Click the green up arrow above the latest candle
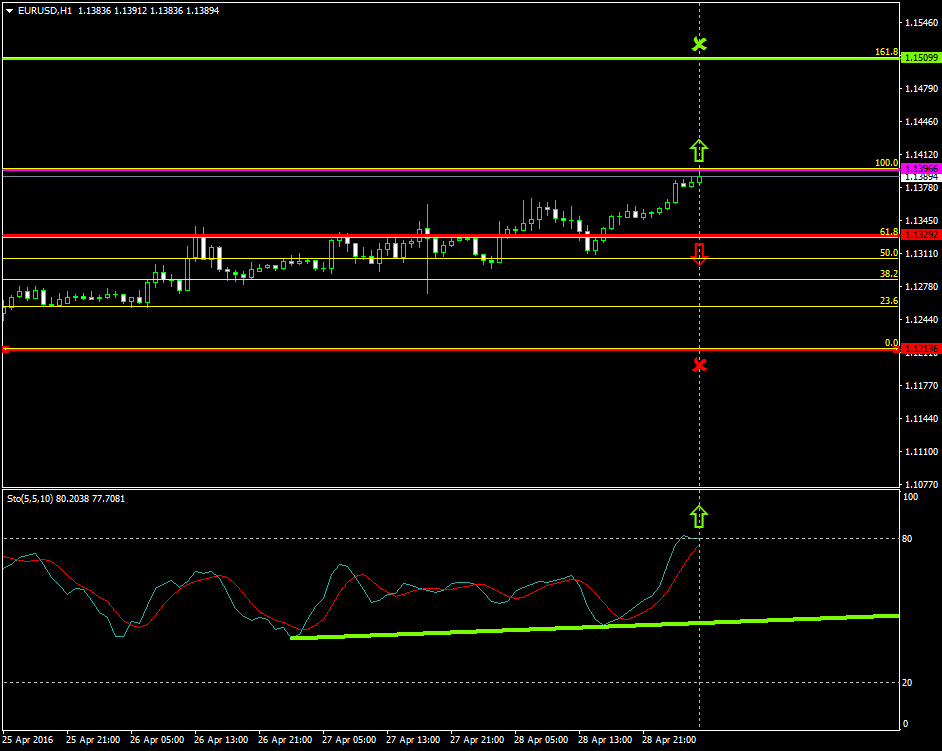 click(699, 148)
